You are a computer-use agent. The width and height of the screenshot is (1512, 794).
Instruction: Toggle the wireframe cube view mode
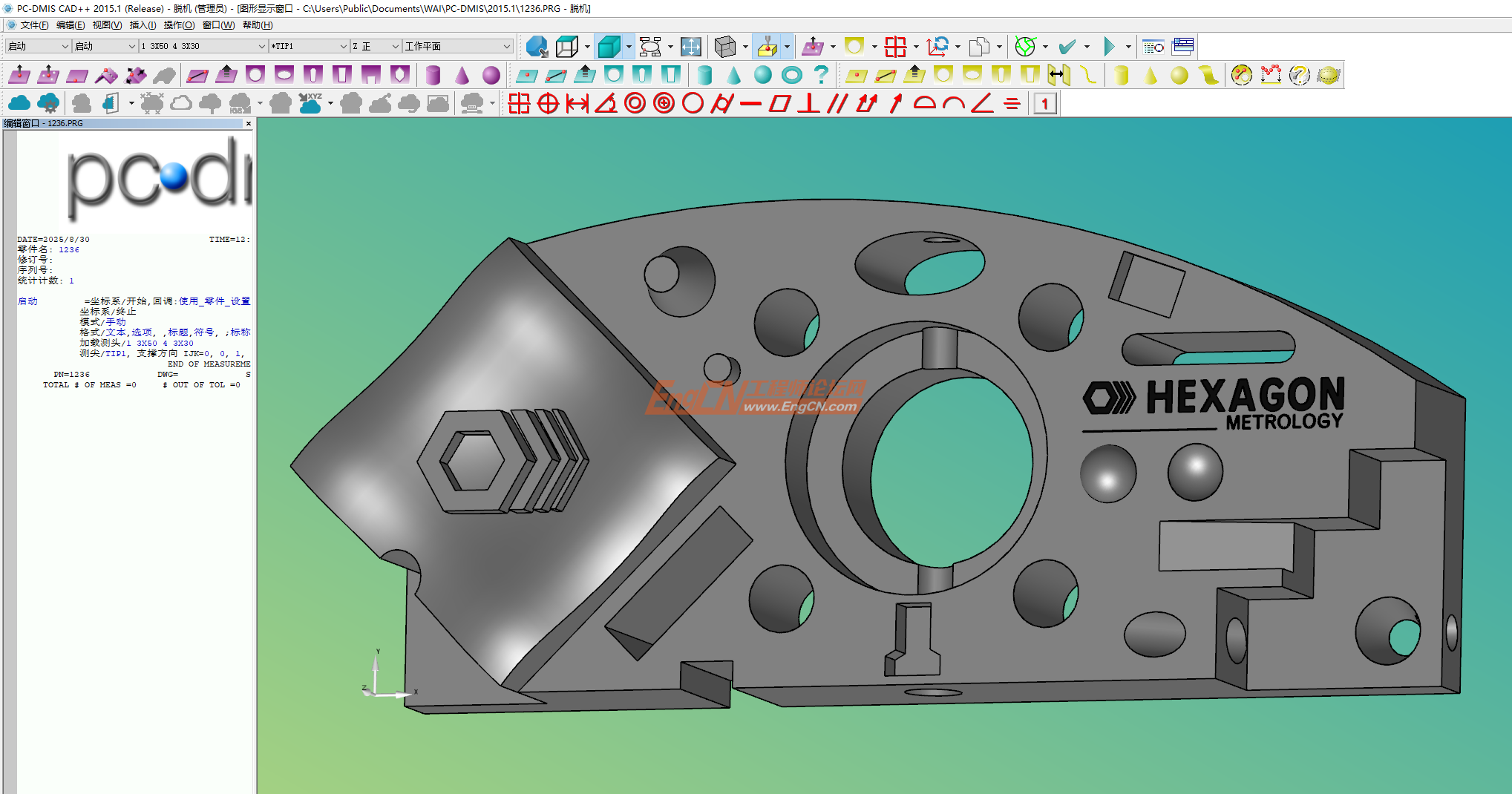pos(567,47)
